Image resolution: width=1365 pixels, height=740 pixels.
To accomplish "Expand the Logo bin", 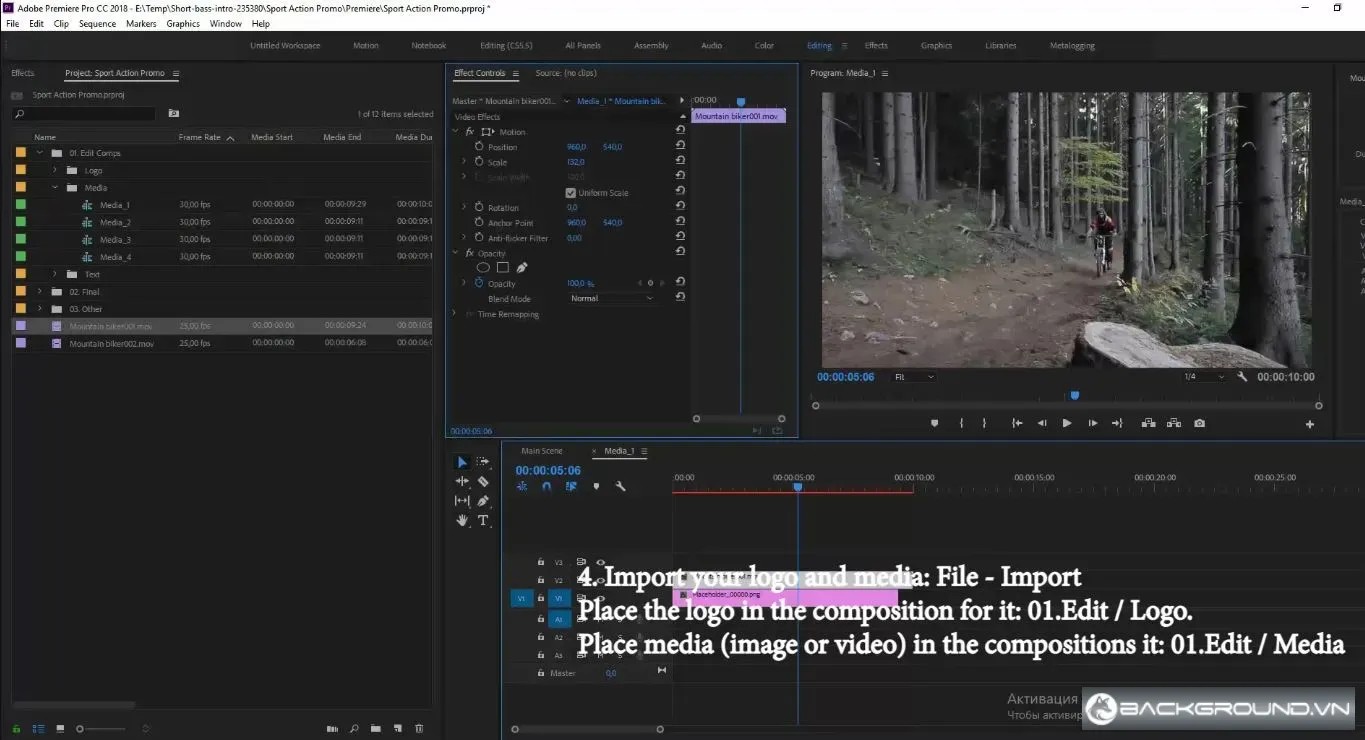I will (x=55, y=170).
